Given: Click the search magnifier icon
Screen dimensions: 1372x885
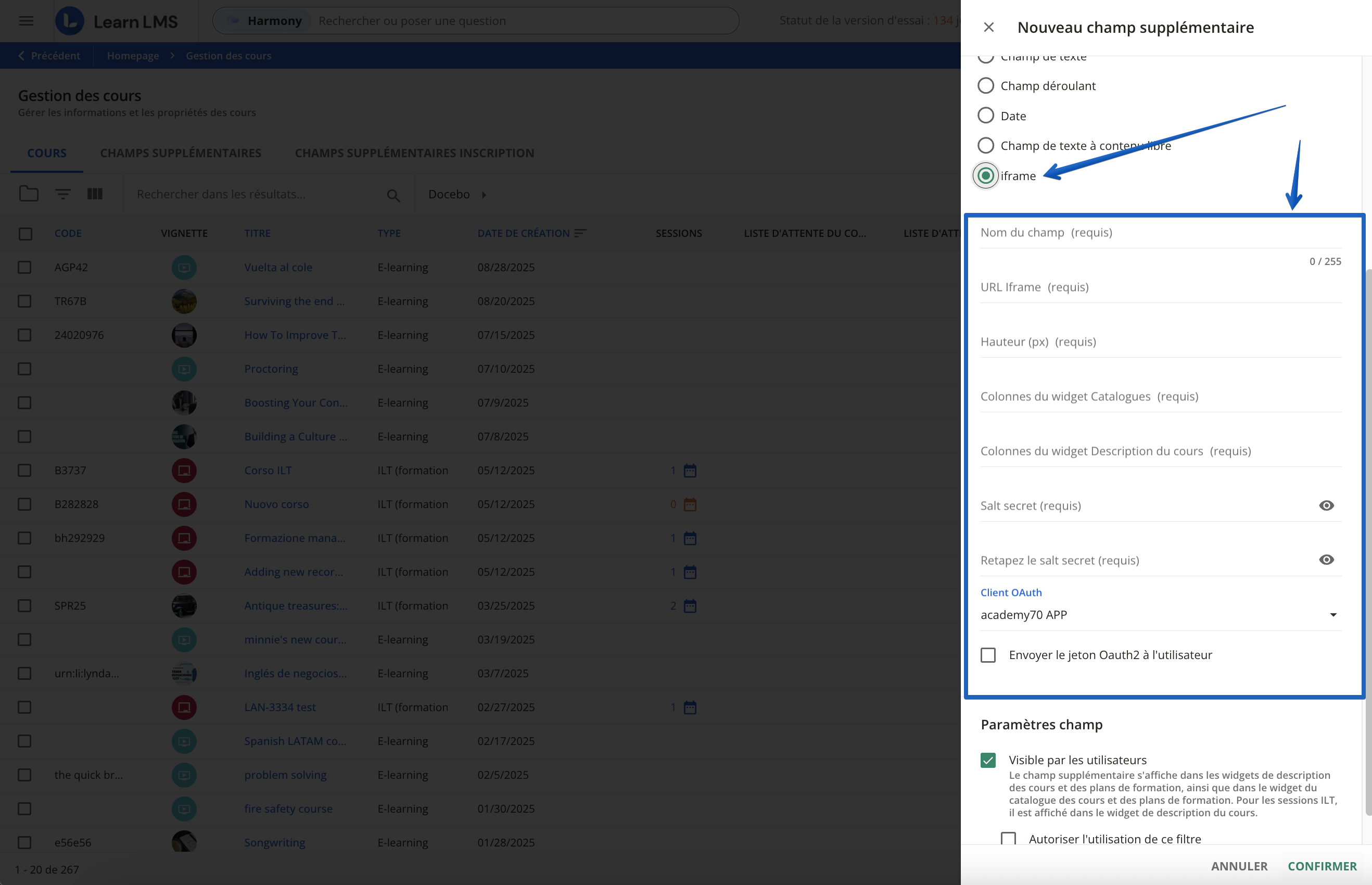Looking at the screenshot, I should point(393,195).
